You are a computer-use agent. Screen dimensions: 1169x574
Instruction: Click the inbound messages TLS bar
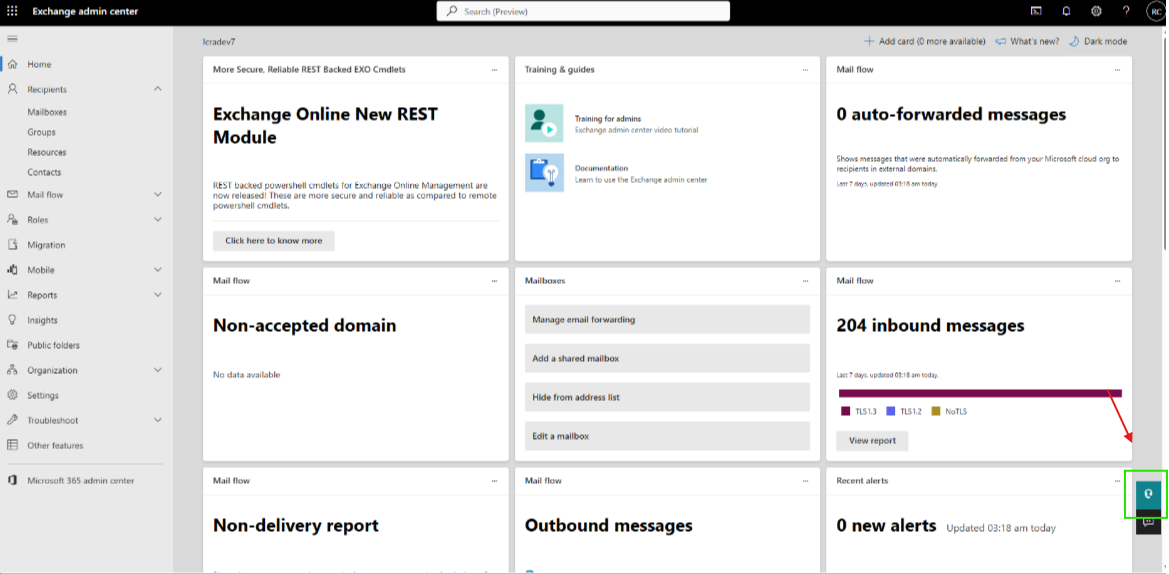click(x=980, y=394)
